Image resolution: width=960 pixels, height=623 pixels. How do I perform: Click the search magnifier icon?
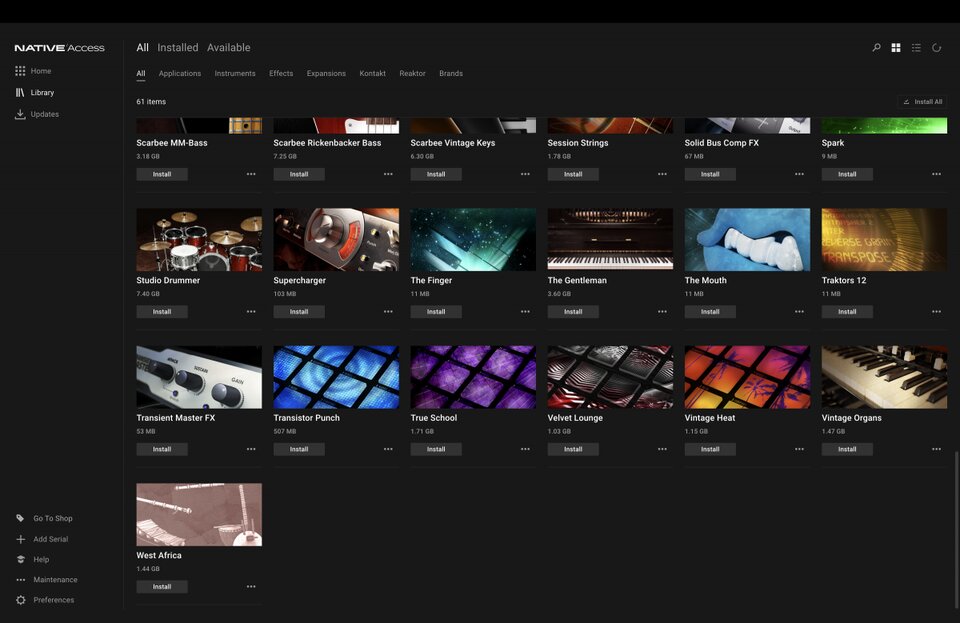[x=875, y=47]
